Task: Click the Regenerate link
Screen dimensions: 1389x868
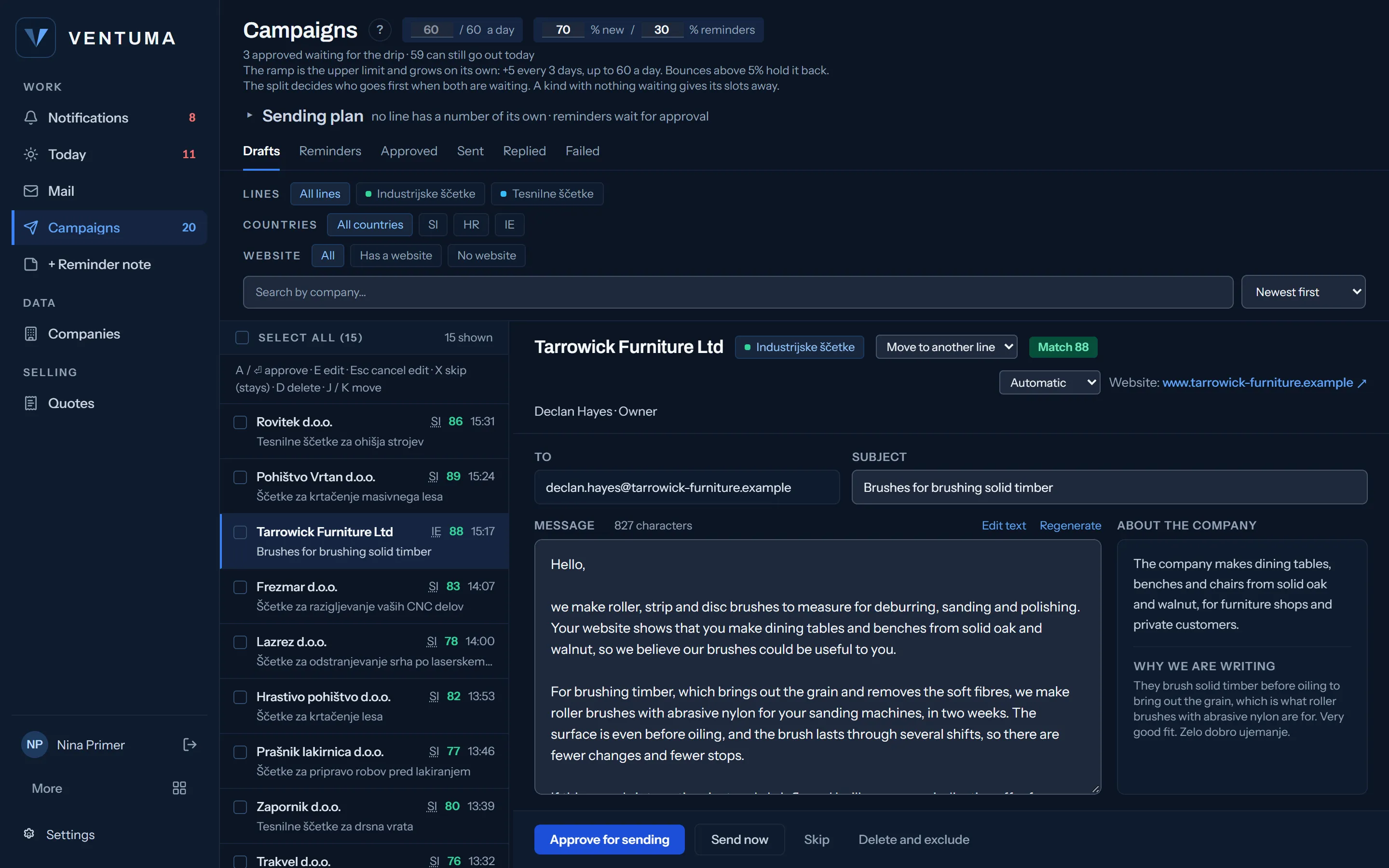Action: click(x=1070, y=525)
